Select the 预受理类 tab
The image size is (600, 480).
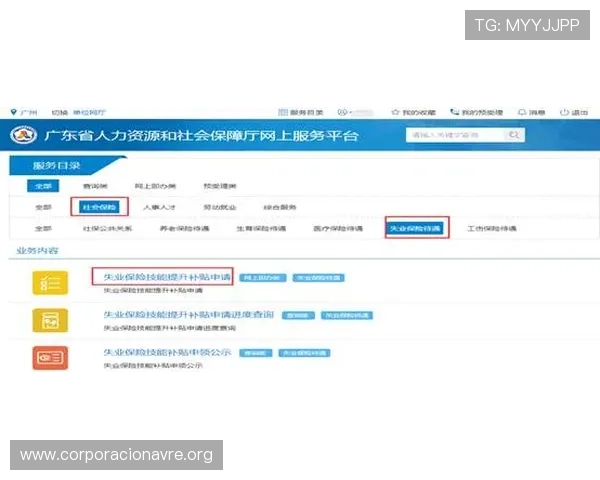tap(220, 186)
